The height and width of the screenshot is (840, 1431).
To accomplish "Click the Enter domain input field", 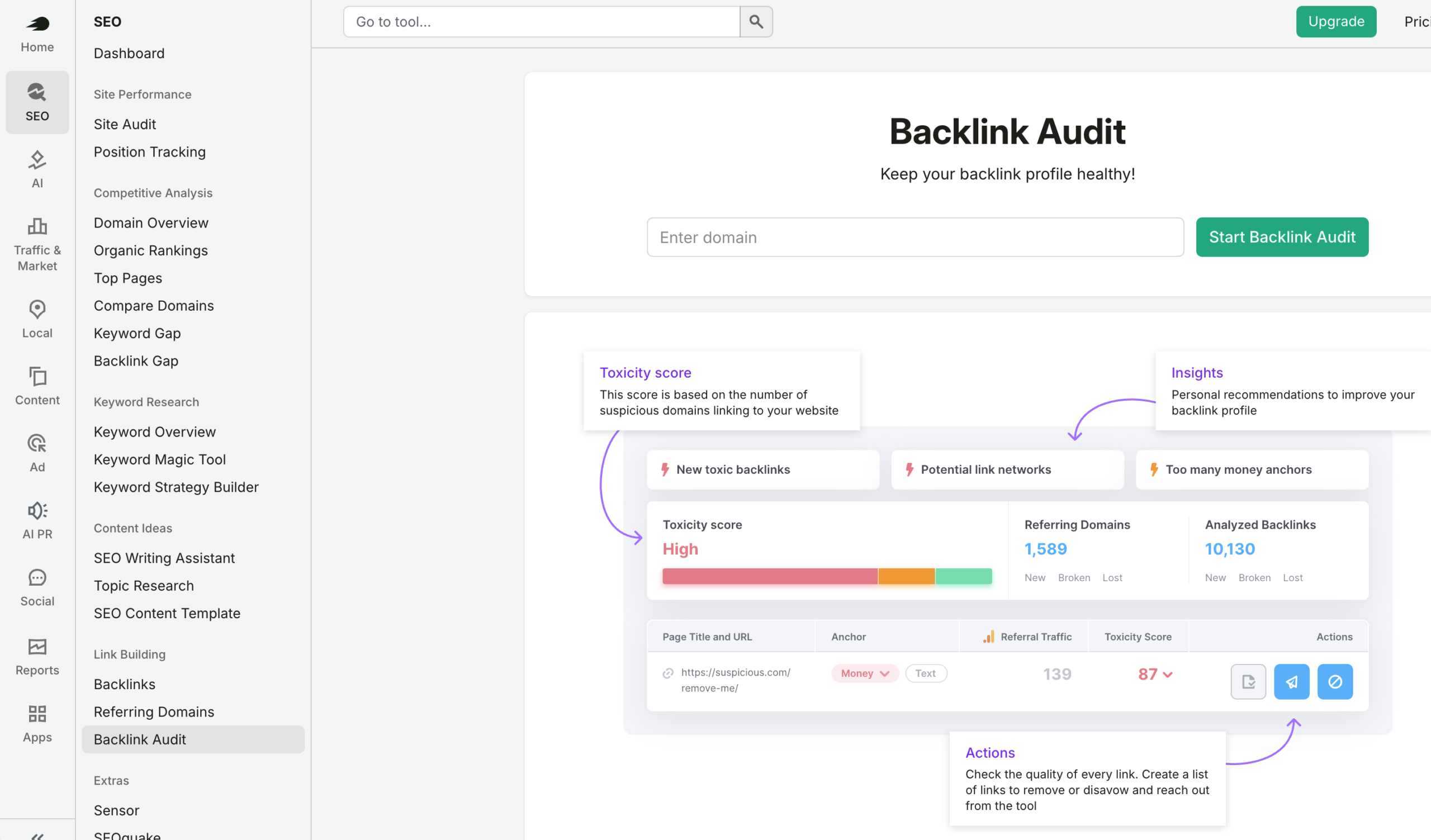I will [x=916, y=237].
